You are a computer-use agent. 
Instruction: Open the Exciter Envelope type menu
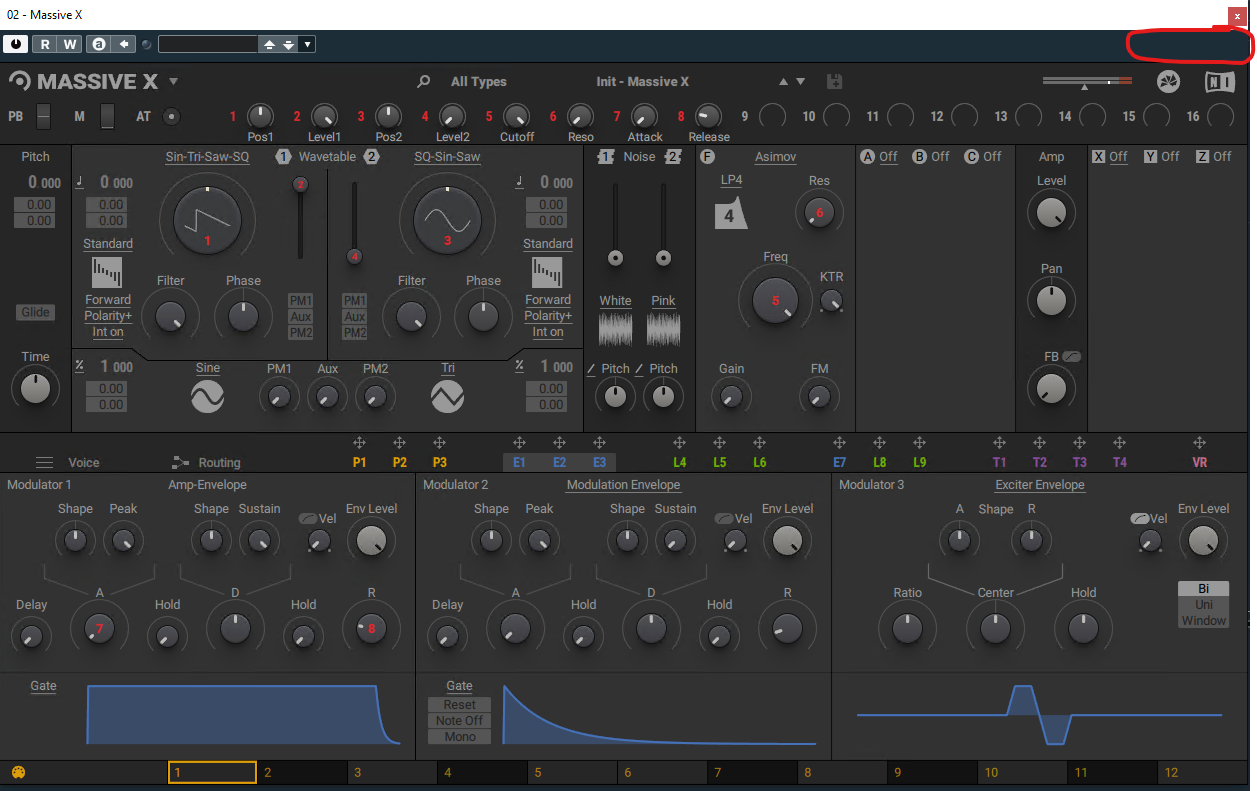click(1040, 485)
